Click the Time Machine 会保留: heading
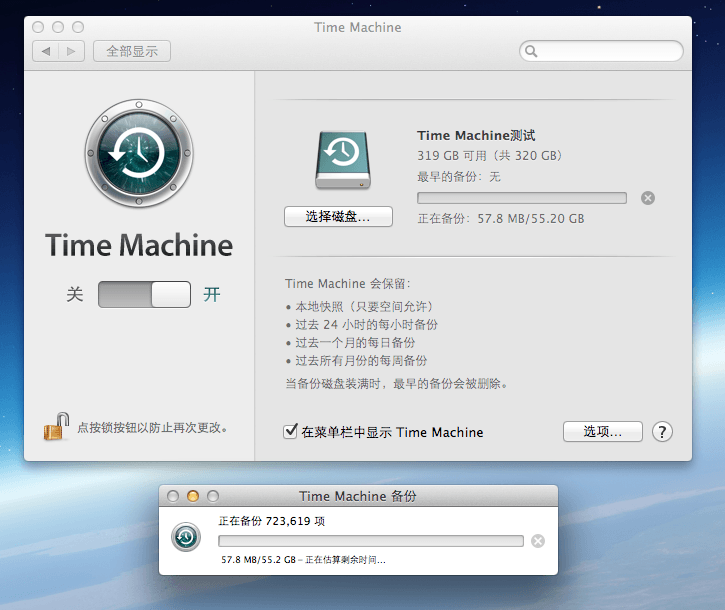Screen dimensions: 725x610 pyautogui.click(x=348, y=283)
